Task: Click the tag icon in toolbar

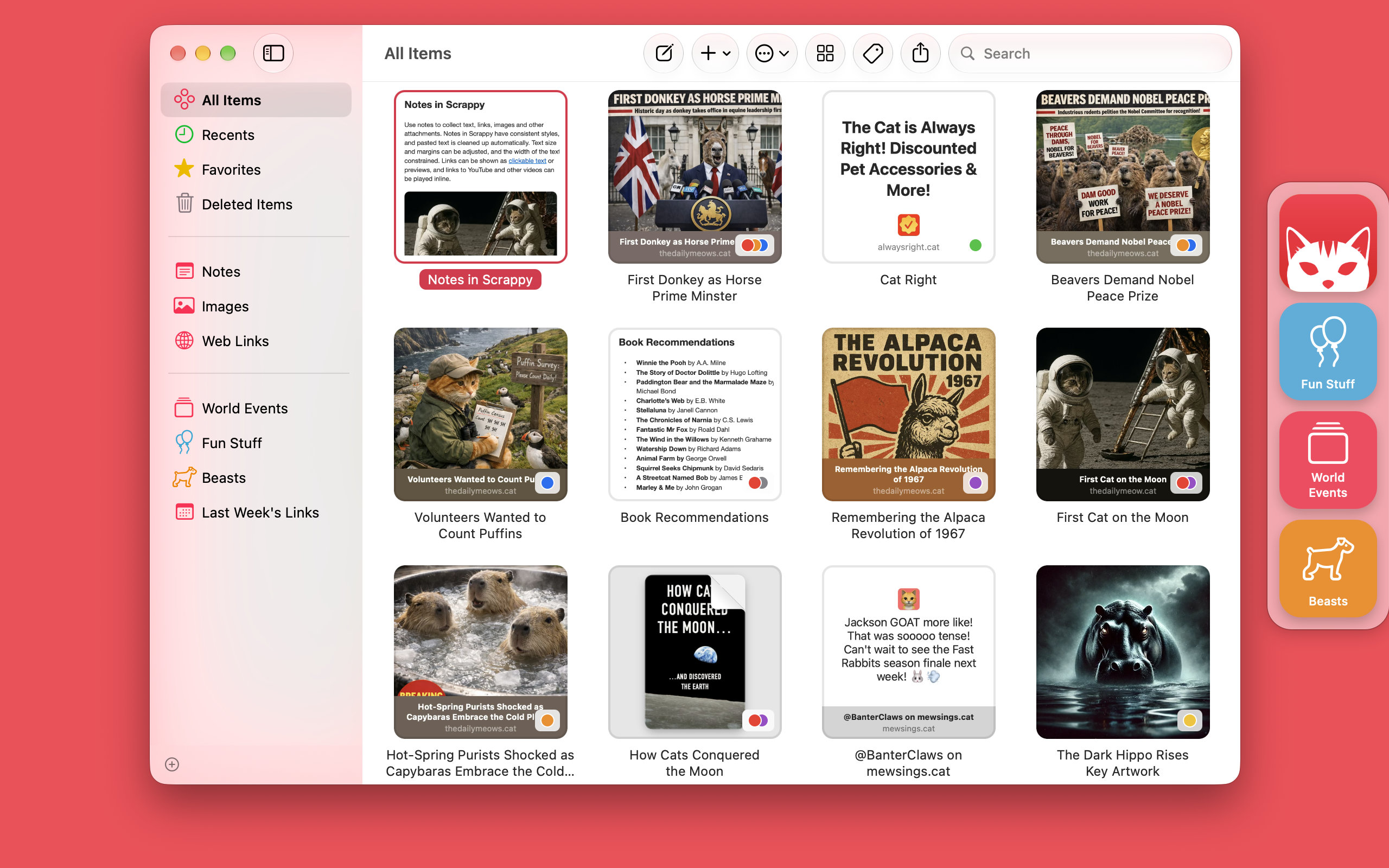Action: click(x=872, y=53)
